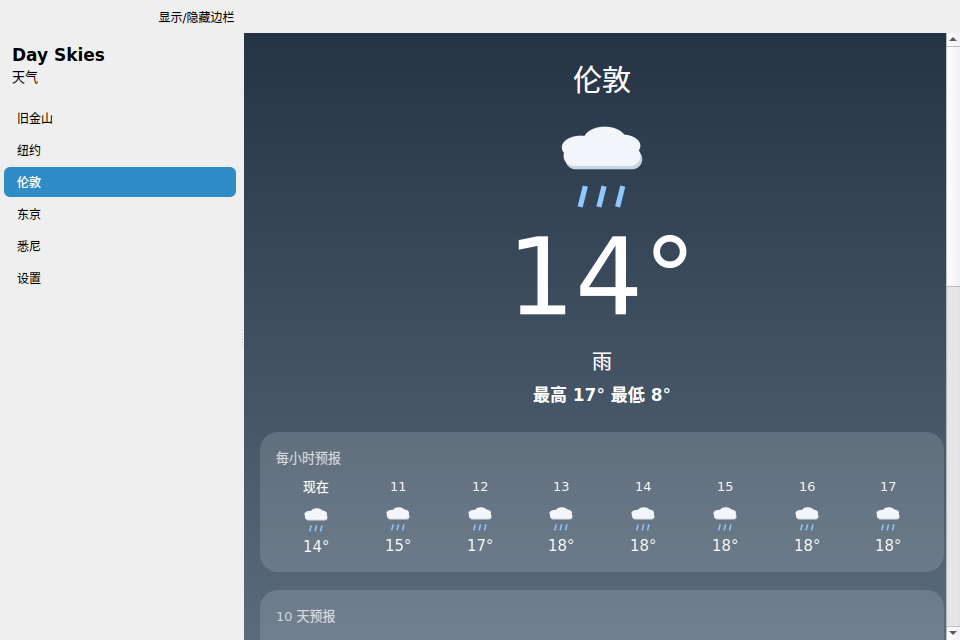Click the 伦敦 city title in main view

(602, 80)
